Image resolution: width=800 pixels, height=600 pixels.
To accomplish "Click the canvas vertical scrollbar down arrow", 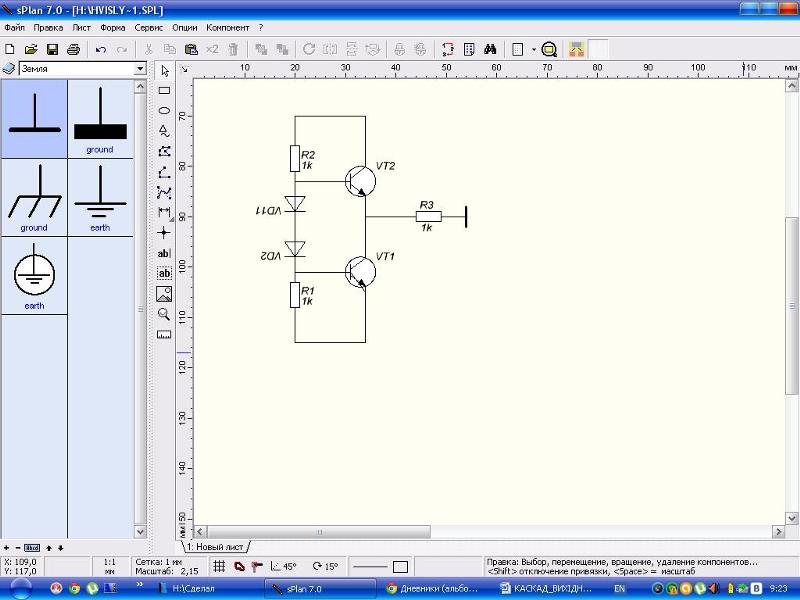I will (x=792, y=518).
